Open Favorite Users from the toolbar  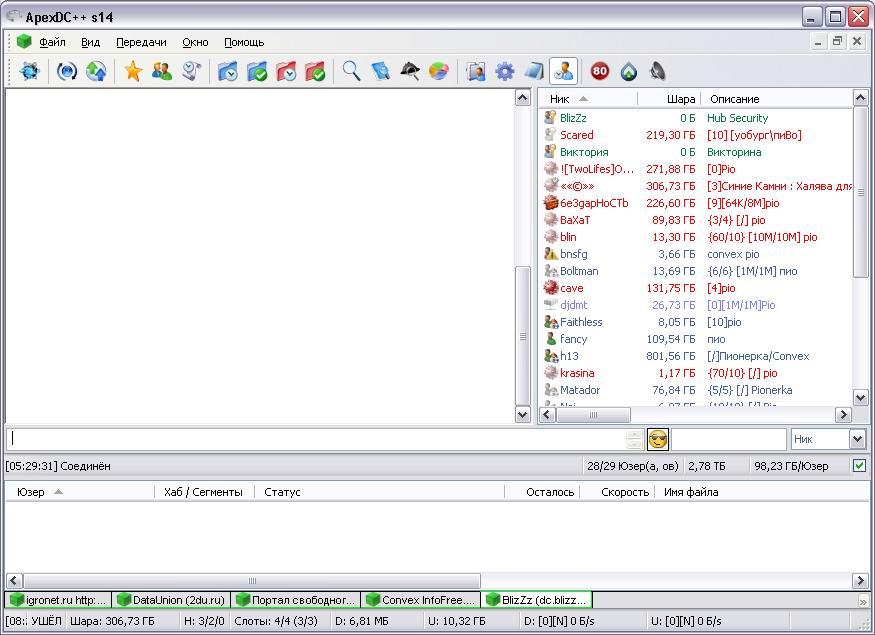pyautogui.click(x=161, y=71)
